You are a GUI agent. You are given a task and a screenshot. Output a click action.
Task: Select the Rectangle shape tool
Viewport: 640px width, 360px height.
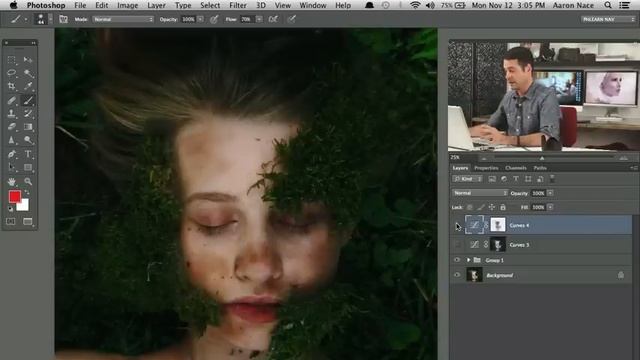point(28,167)
